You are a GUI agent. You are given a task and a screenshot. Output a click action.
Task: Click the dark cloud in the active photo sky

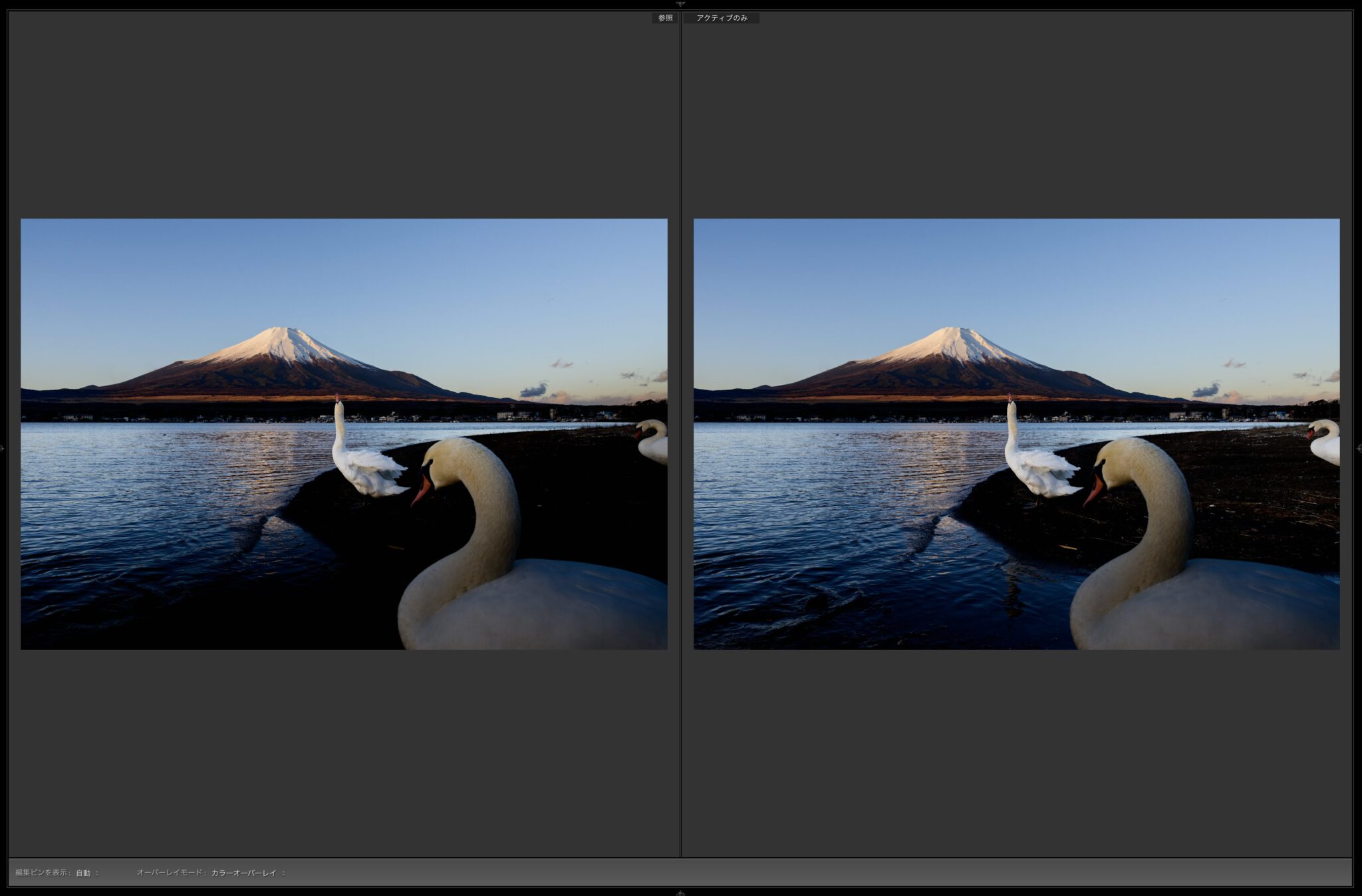click(1206, 390)
